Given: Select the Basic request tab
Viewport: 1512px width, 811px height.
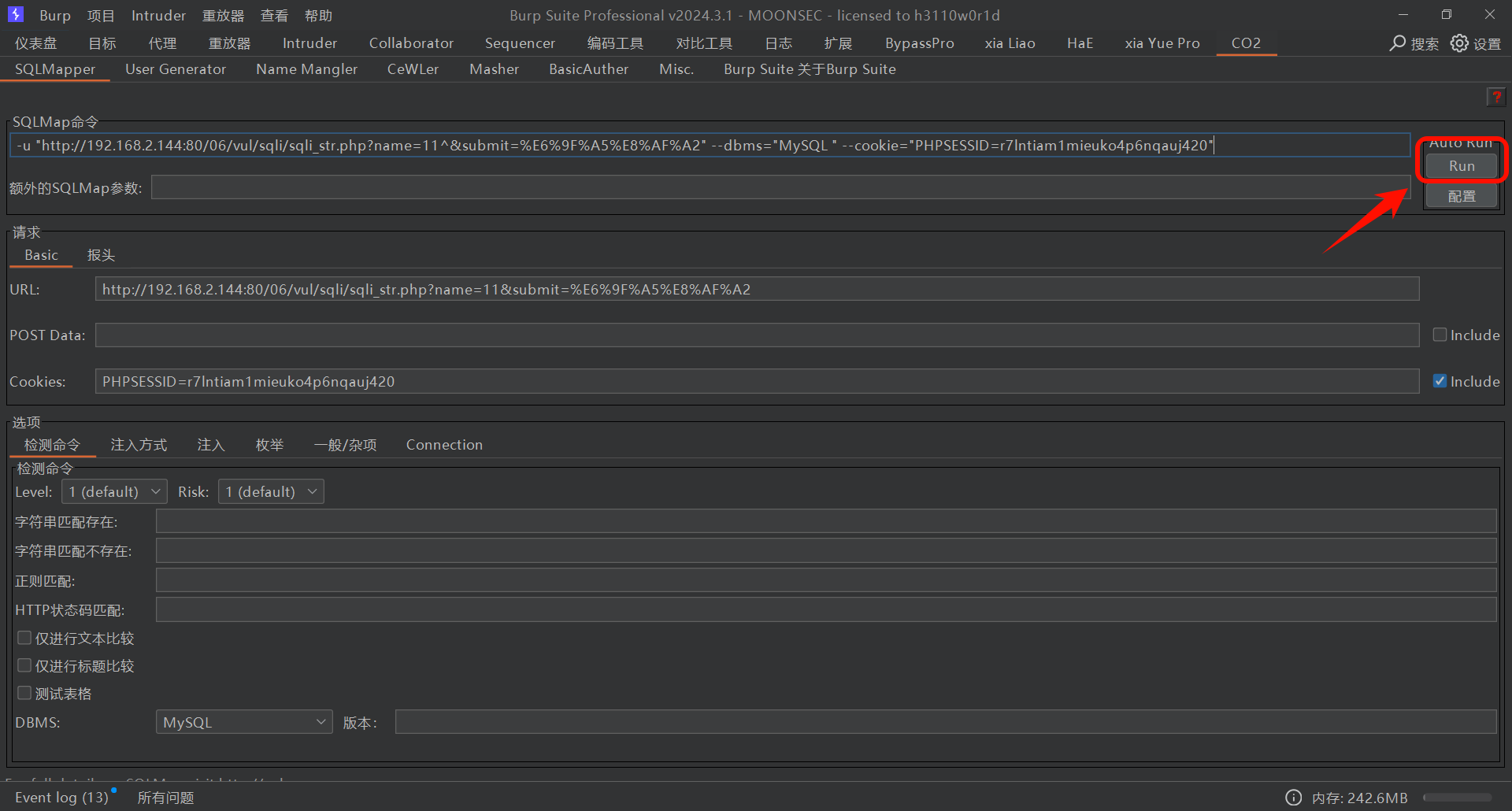Looking at the screenshot, I should coord(41,255).
